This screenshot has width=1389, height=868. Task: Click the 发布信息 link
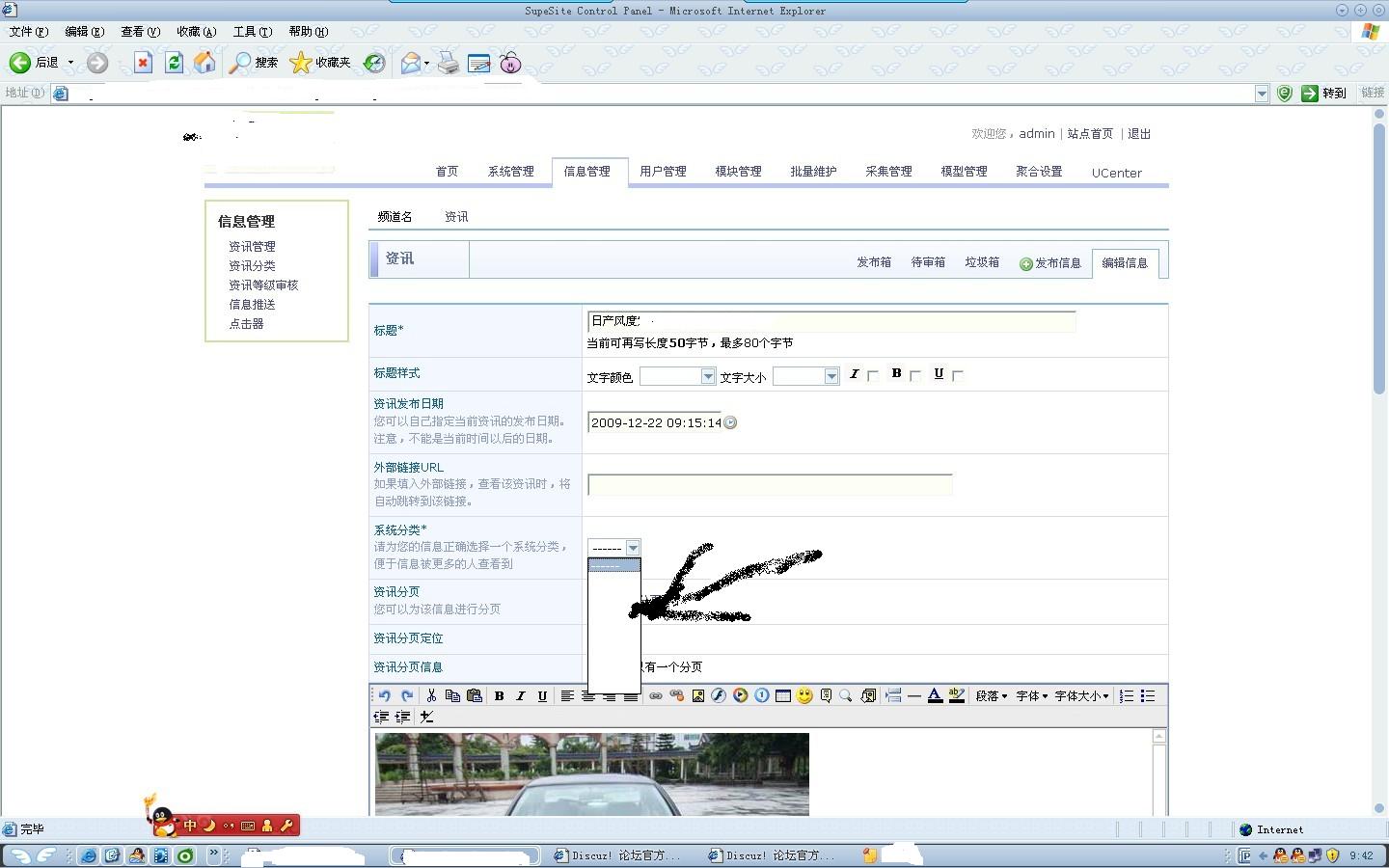click(1050, 263)
